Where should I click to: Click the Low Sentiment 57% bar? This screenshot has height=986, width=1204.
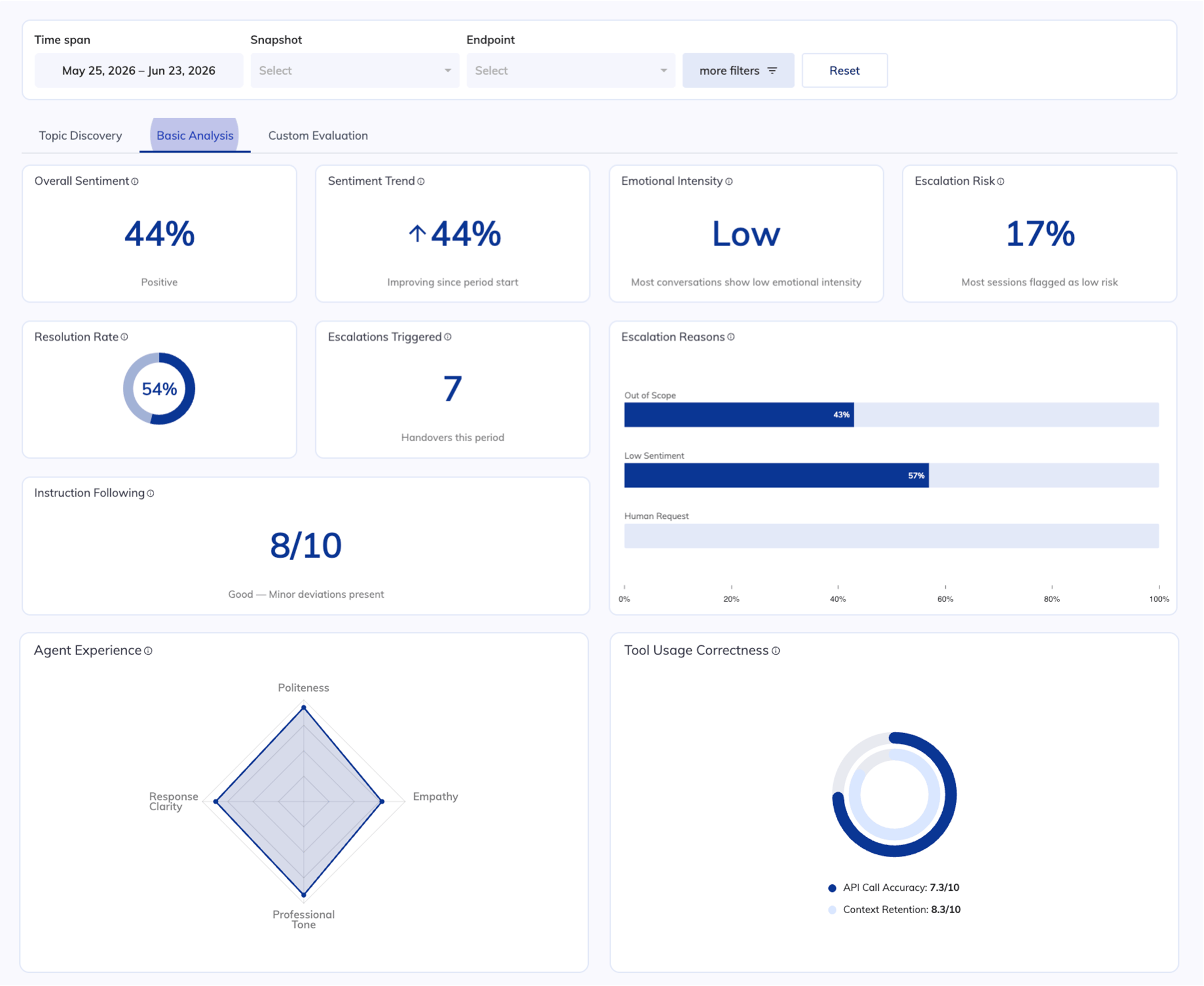(777, 476)
